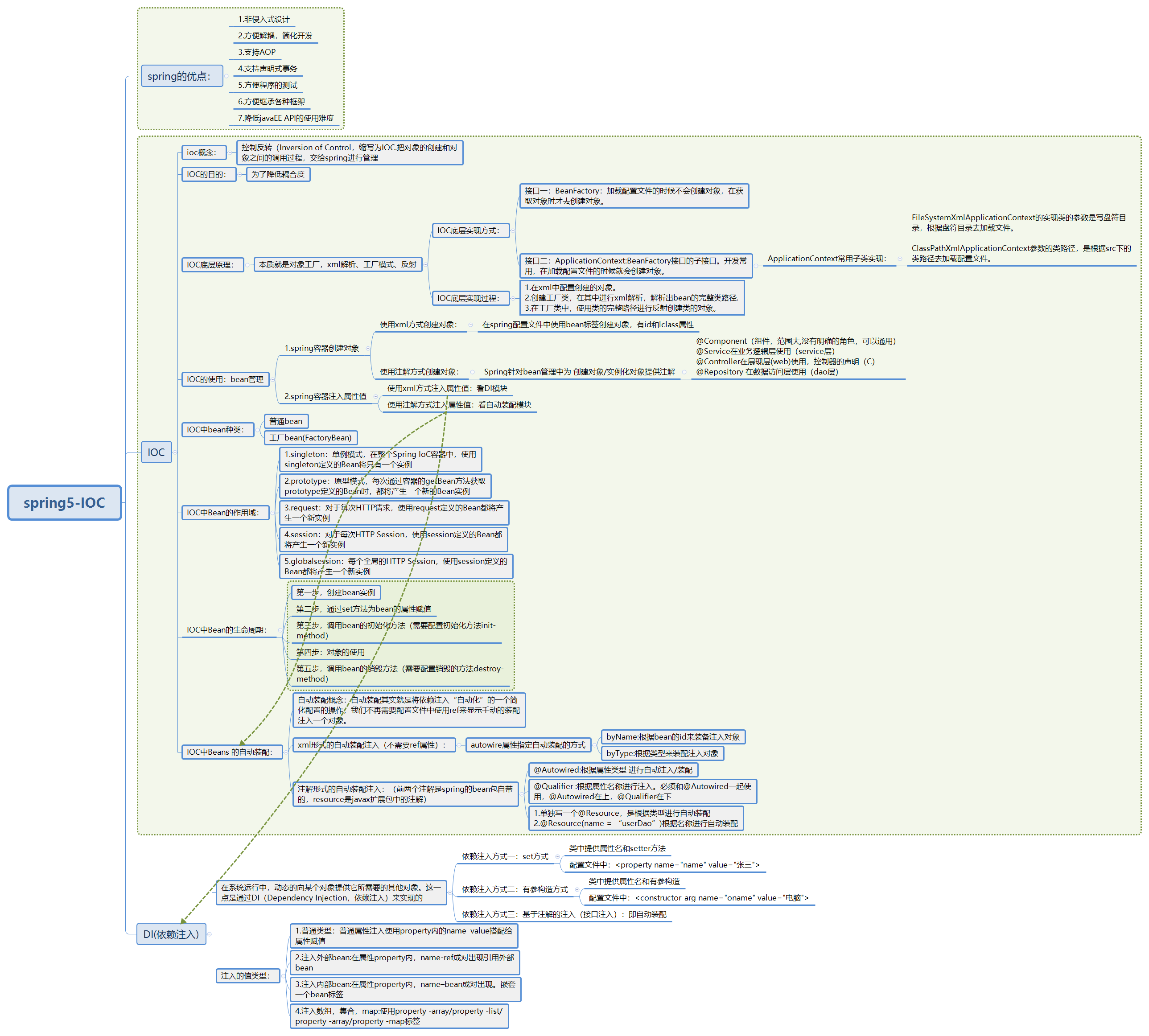Select 本质就是对象工厂，xml解析、工厂模式、反射 node
Screen dimensions: 1149x1036
click(x=338, y=265)
